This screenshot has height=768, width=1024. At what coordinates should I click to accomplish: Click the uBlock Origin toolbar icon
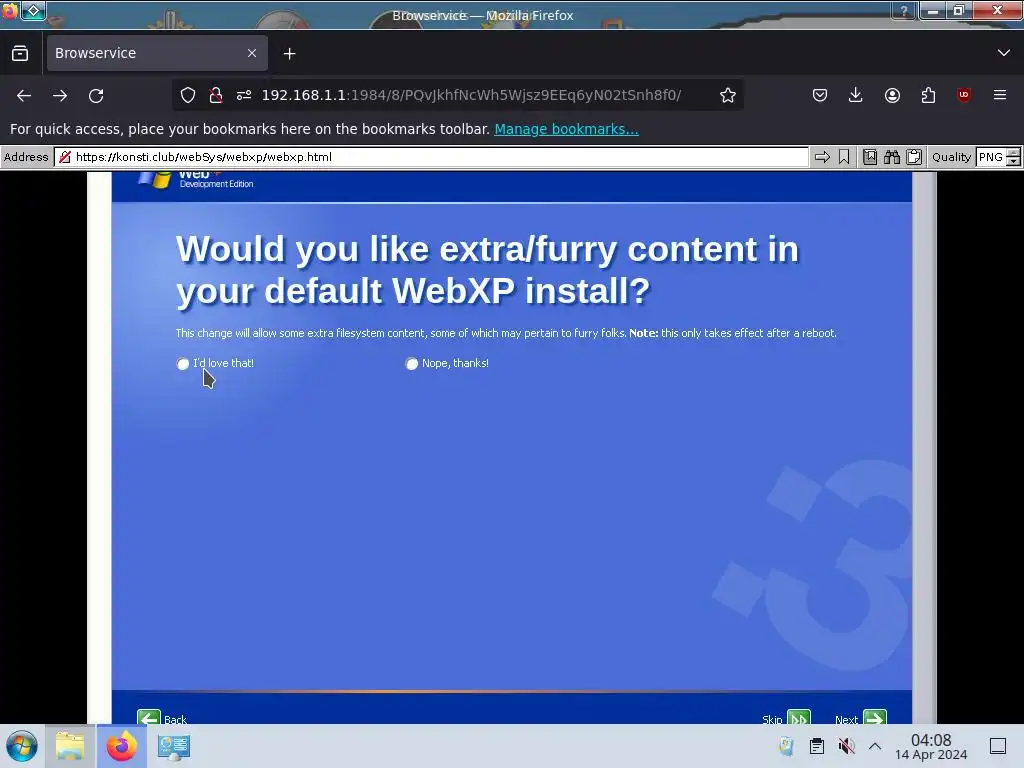(x=964, y=95)
